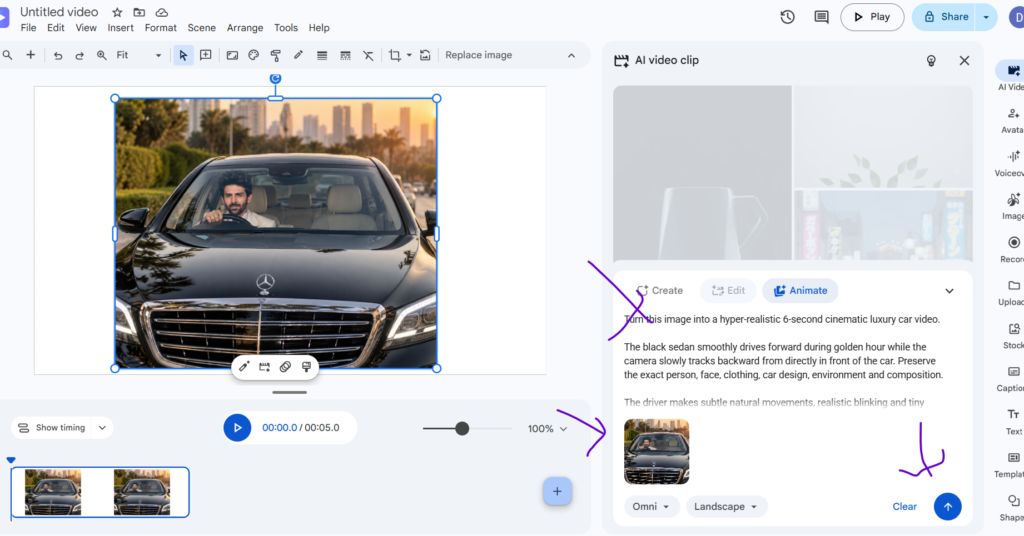Redo the last action
This screenshot has width=1024, height=536.
tap(80, 55)
